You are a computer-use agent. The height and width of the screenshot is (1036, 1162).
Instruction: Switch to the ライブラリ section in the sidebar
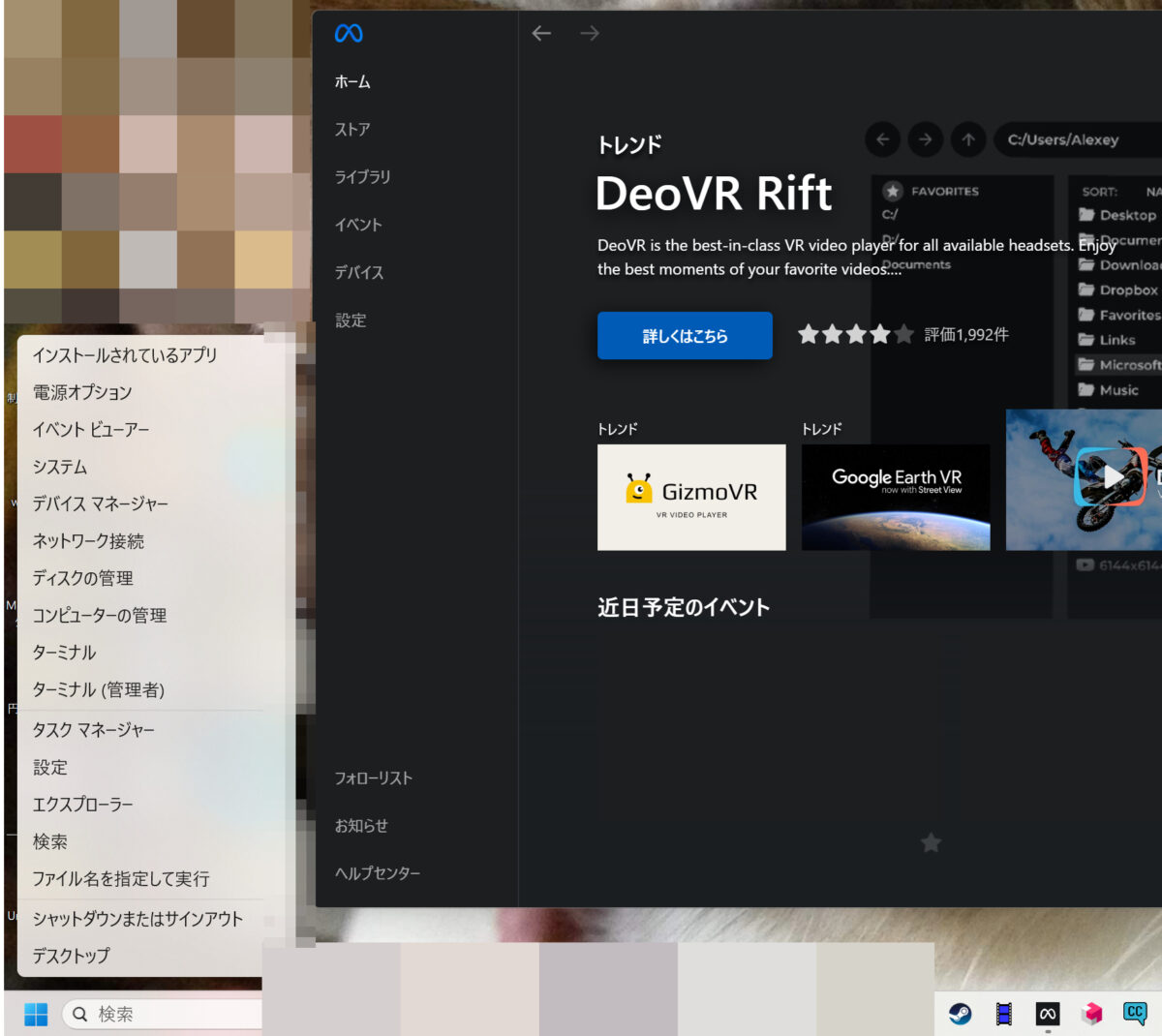point(362,176)
